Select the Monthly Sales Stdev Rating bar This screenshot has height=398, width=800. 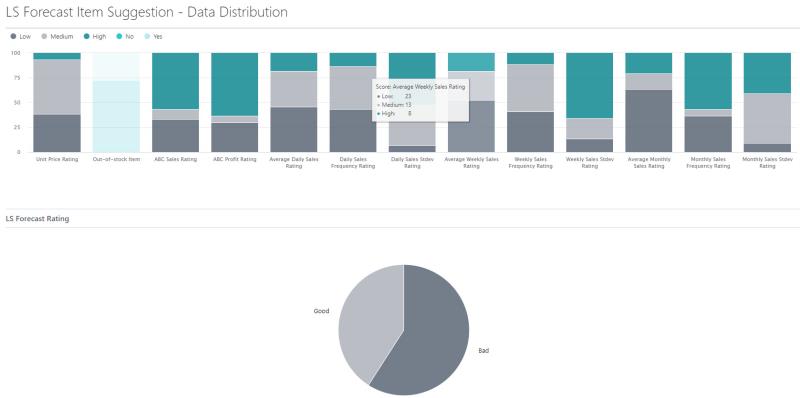(x=767, y=102)
